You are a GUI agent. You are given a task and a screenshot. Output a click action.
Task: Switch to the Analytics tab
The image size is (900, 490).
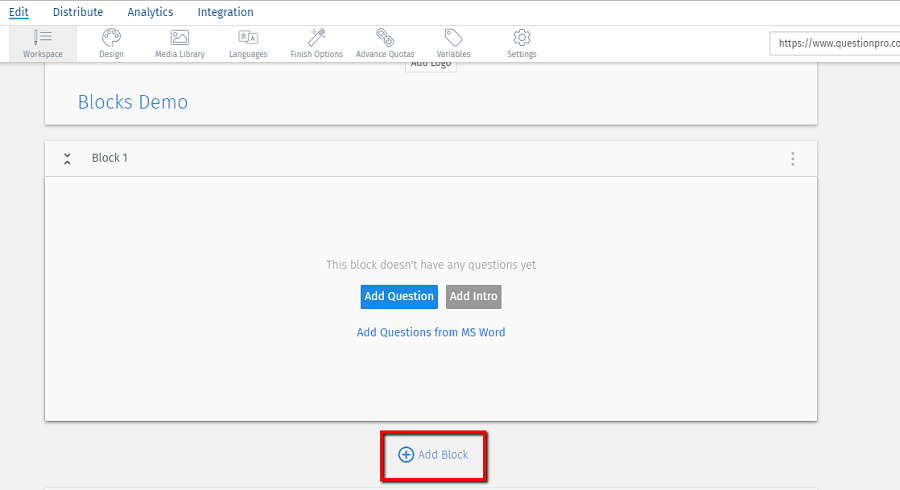[150, 12]
